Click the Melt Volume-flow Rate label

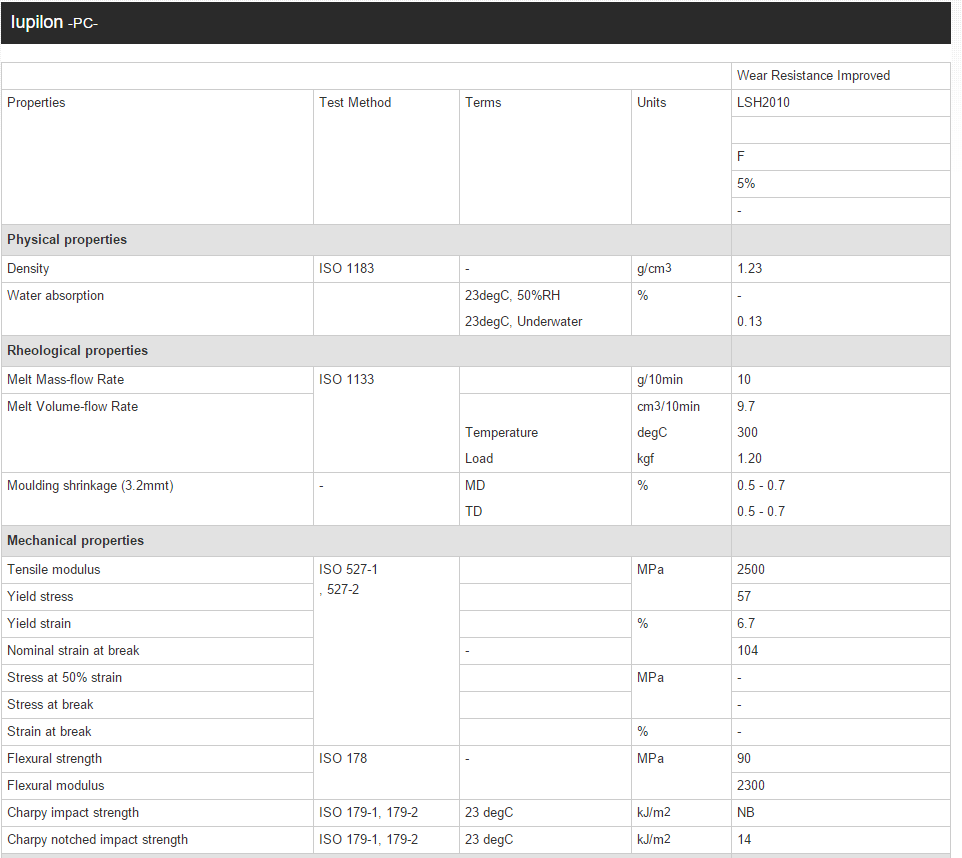click(72, 406)
